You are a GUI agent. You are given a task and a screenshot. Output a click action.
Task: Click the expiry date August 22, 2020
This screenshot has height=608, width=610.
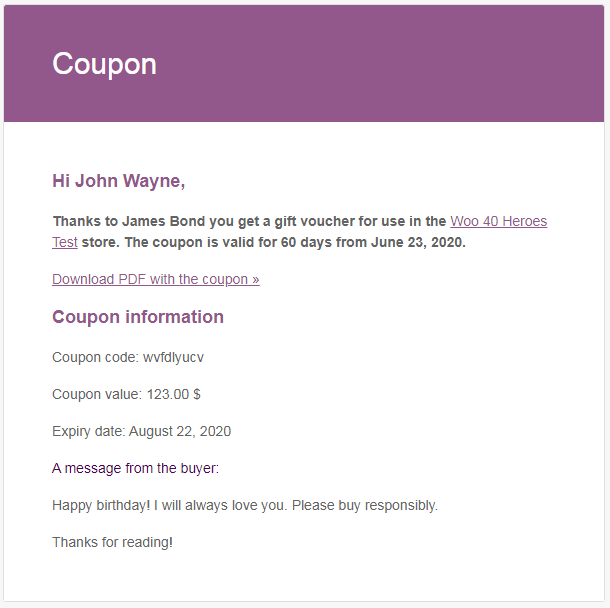click(x=180, y=431)
